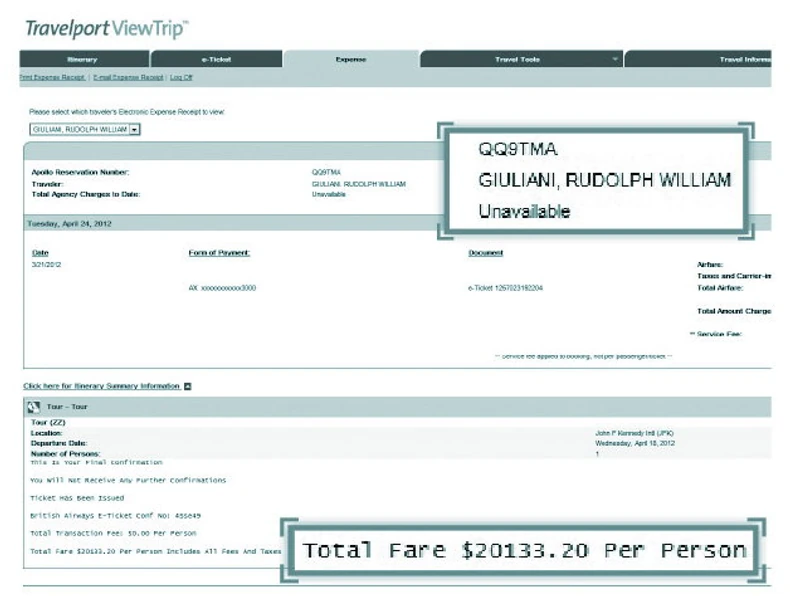Click the Log Off link

(181, 78)
